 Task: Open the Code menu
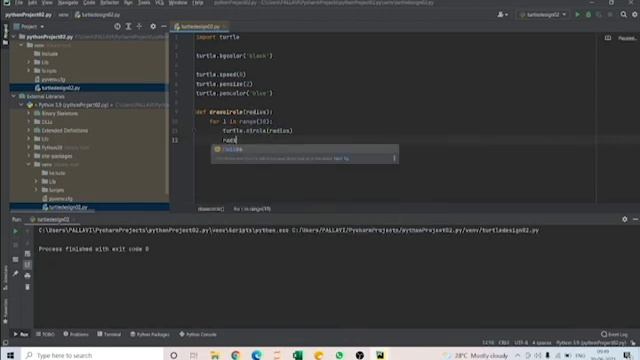(x=89, y=2)
